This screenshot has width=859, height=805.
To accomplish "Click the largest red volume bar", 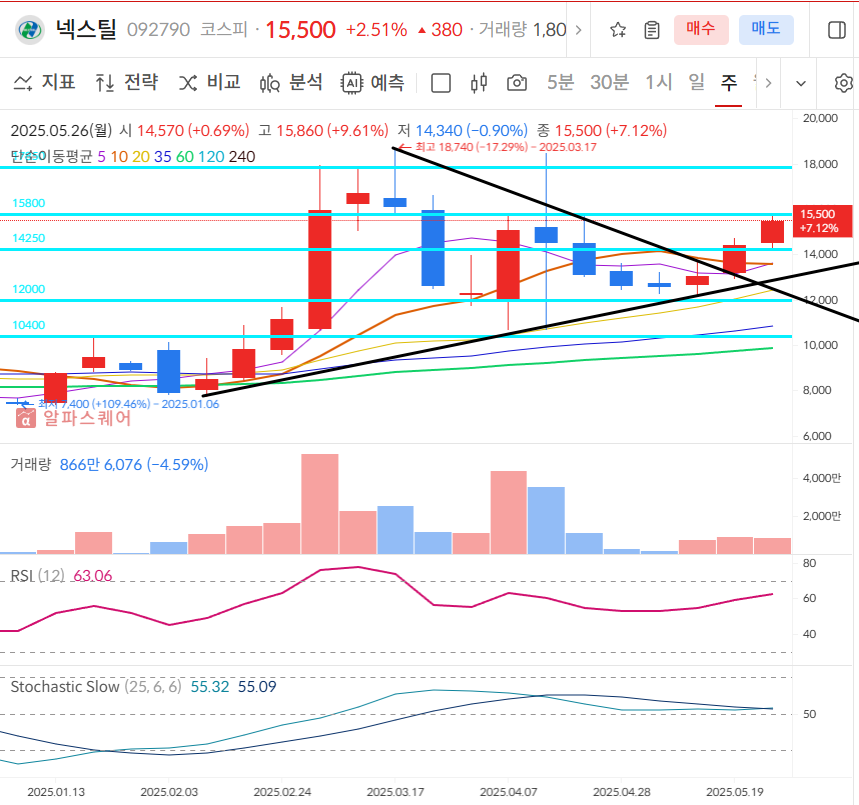I will [320, 504].
